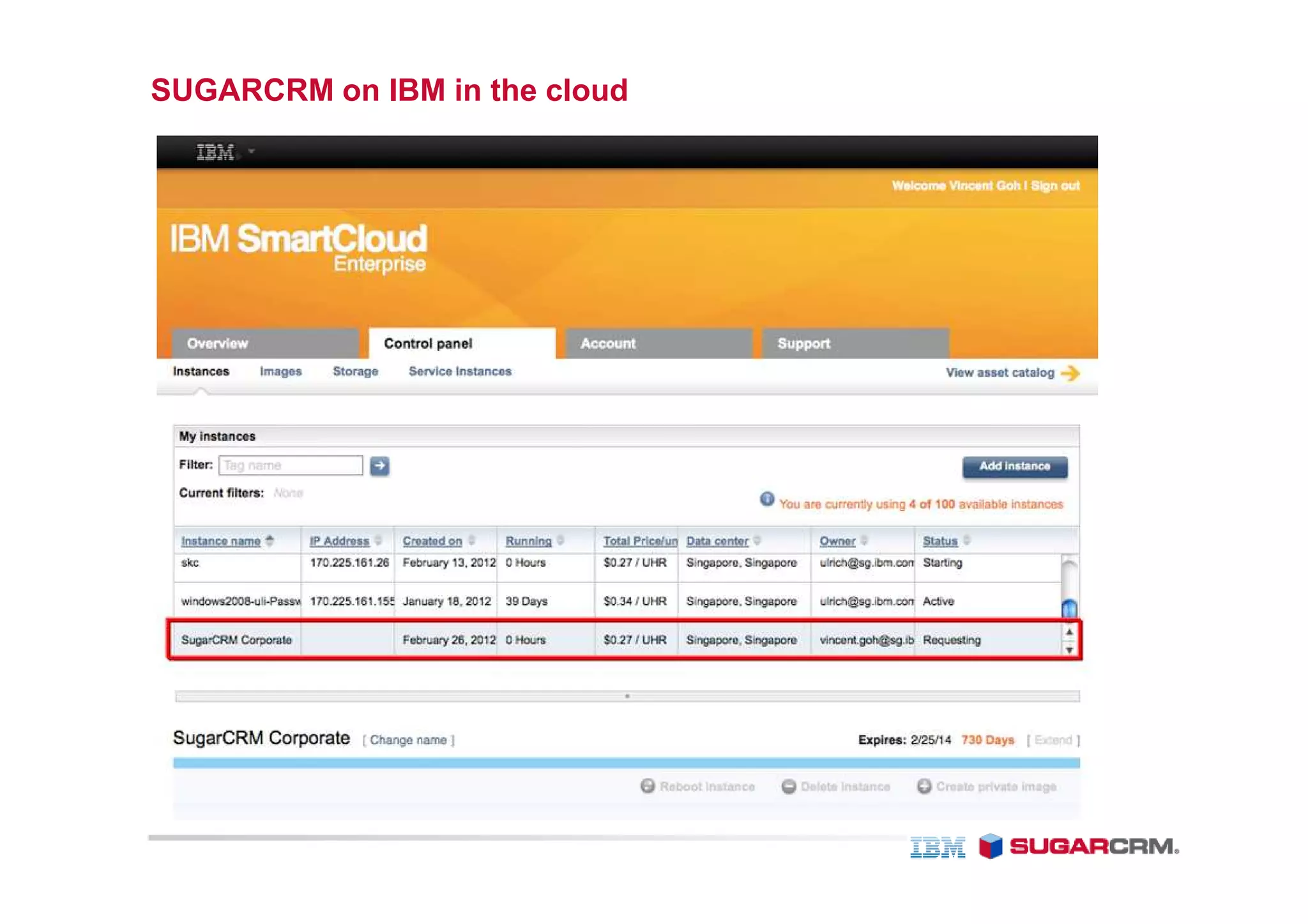The image size is (1308, 924).
Task: Click IP address 170.225.161.155
Action: 352,602
